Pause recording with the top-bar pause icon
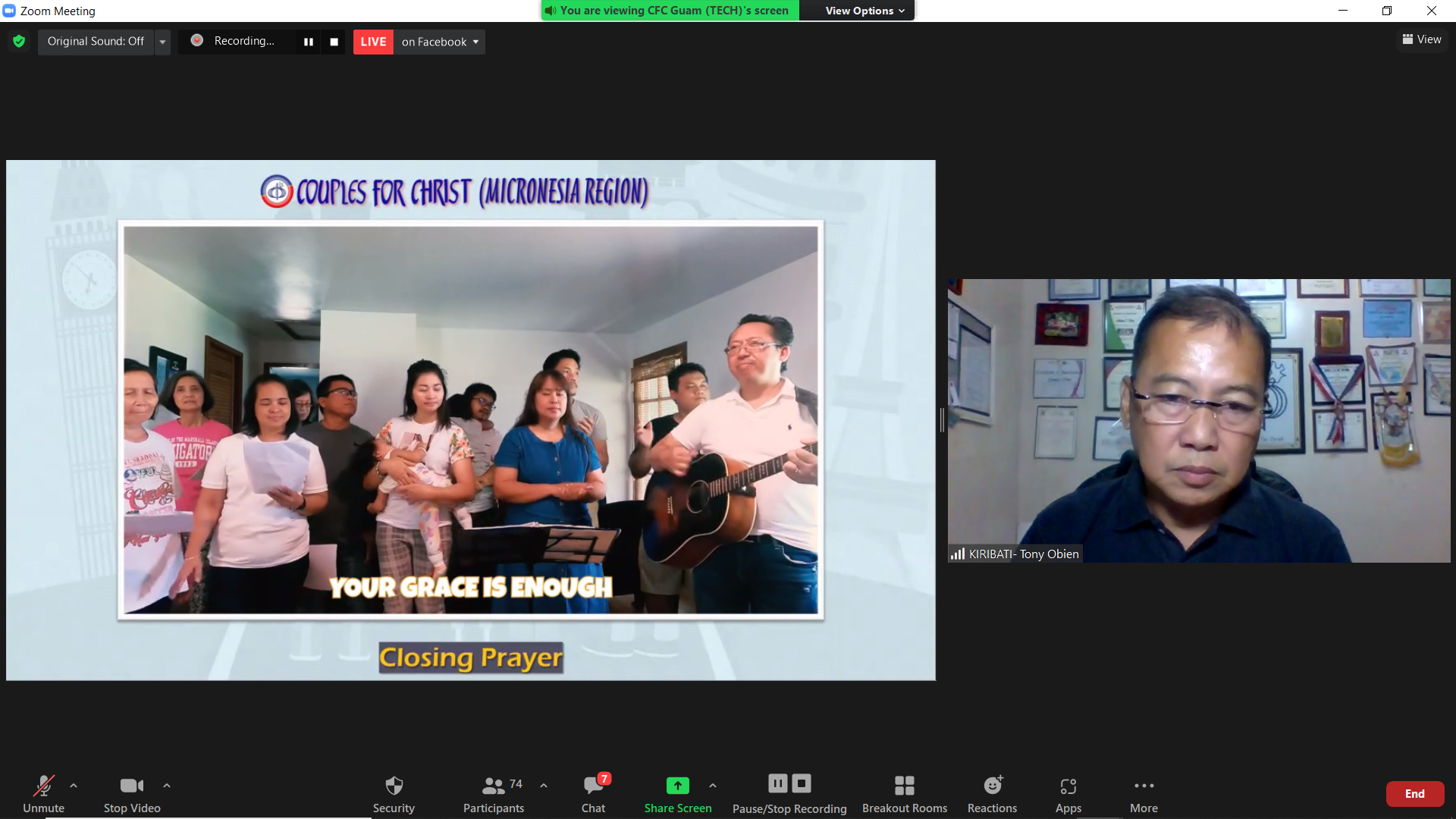Image resolution: width=1456 pixels, height=819 pixels. (x=309, y=42)
